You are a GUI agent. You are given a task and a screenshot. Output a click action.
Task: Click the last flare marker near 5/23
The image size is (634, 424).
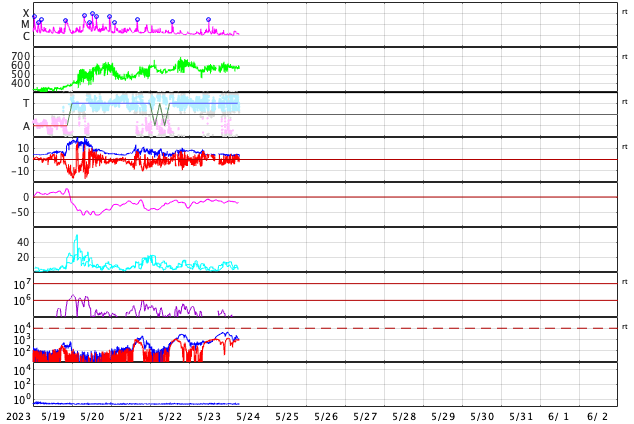tap(208, 19)
